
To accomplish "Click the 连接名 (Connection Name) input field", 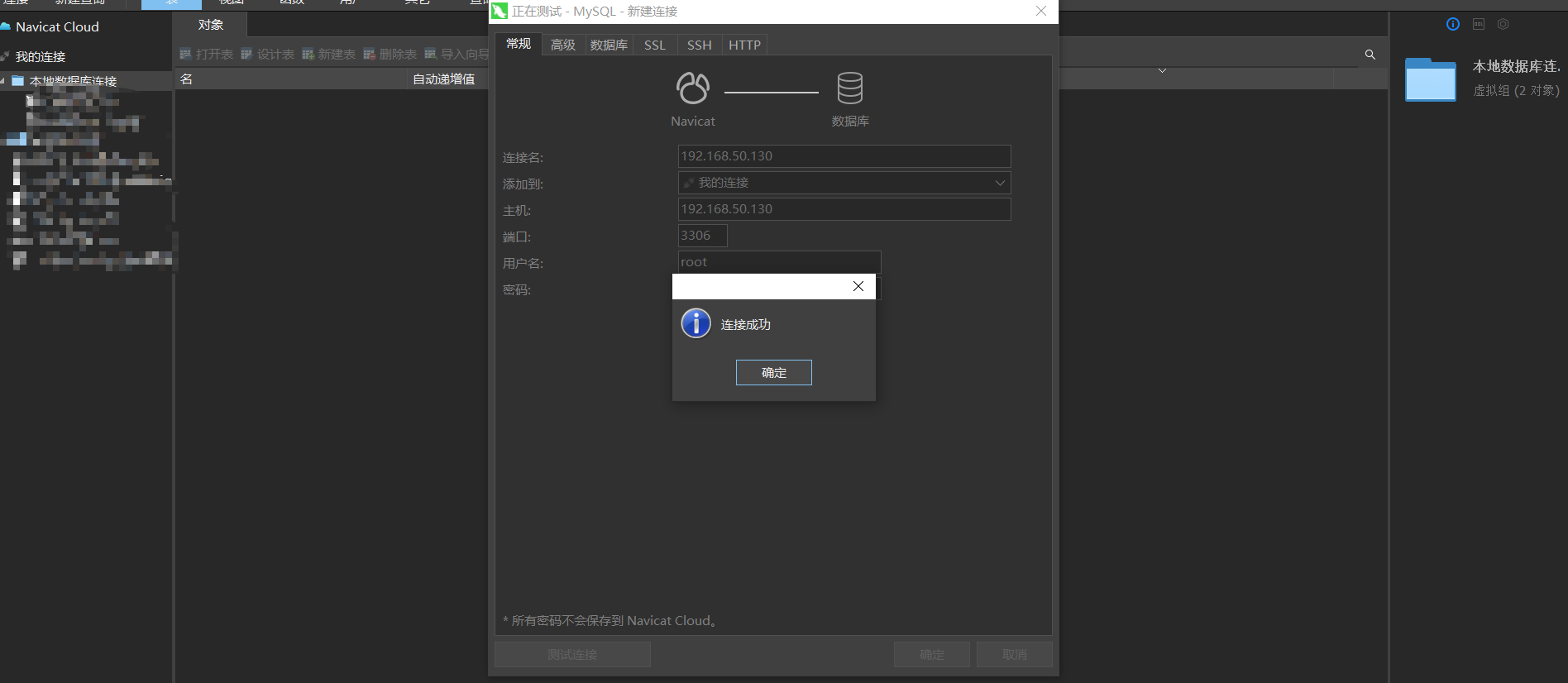I will [844, 156].
